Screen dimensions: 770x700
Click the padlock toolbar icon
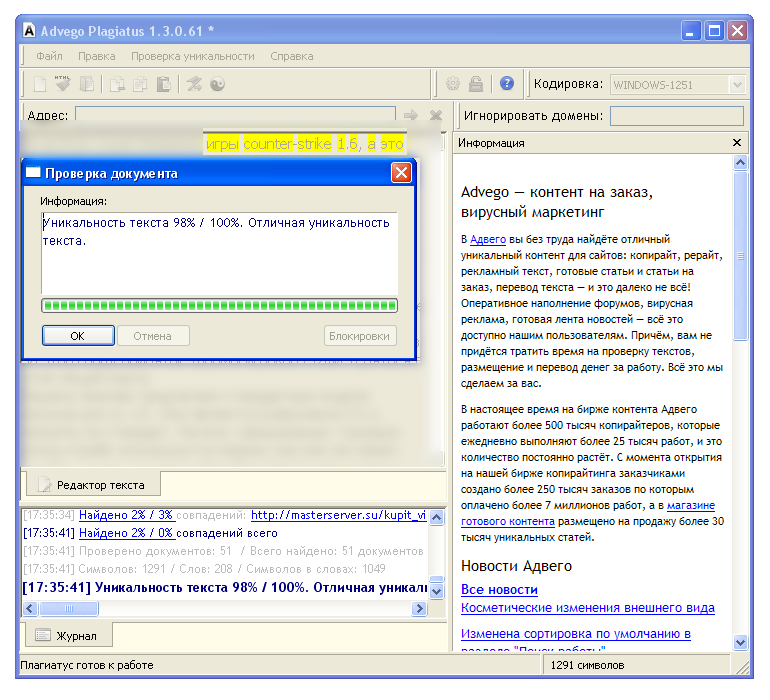[475, 84]
